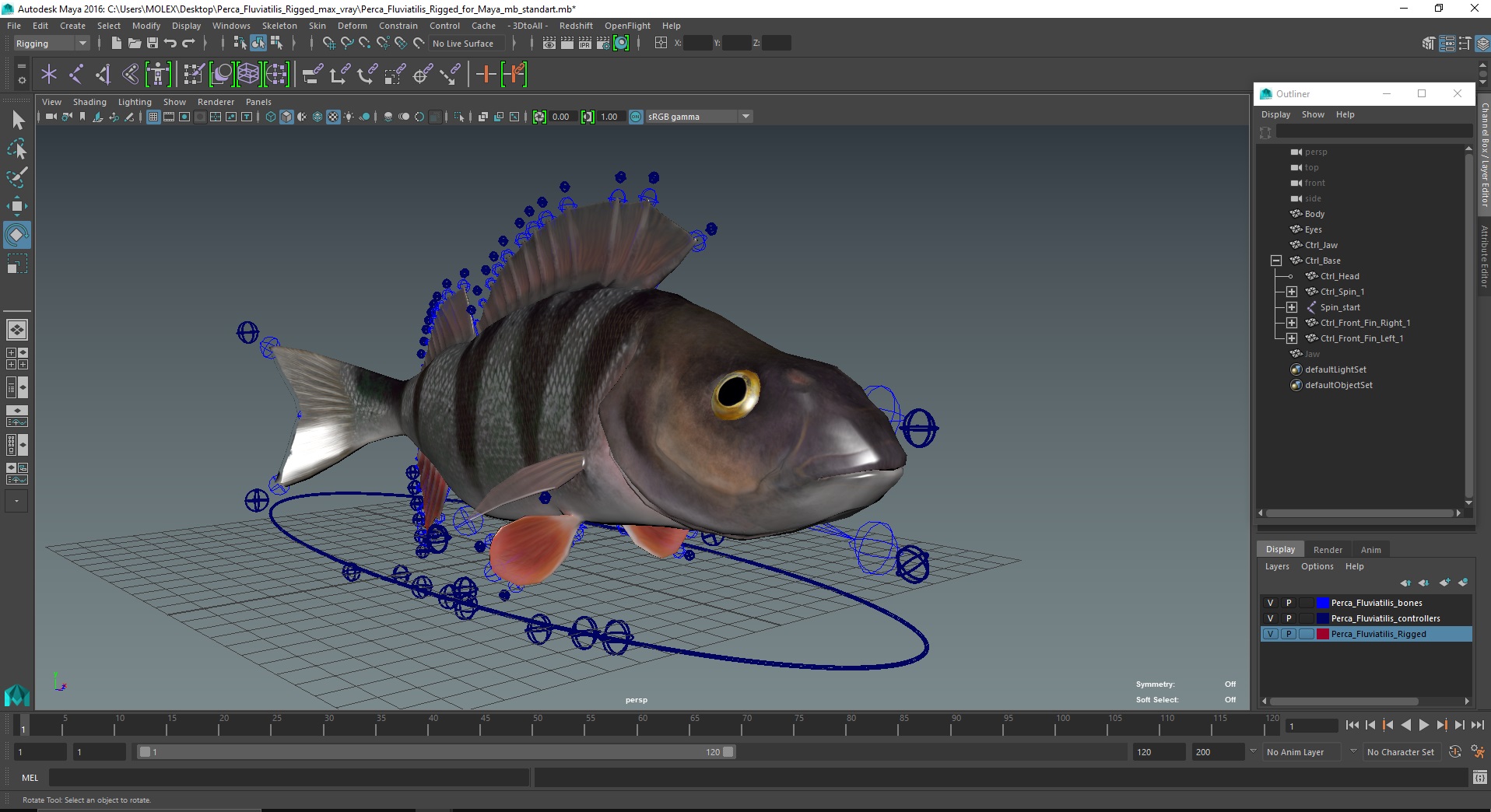
Task: Choose the Paint selection tool
Action: coord(17,177)
